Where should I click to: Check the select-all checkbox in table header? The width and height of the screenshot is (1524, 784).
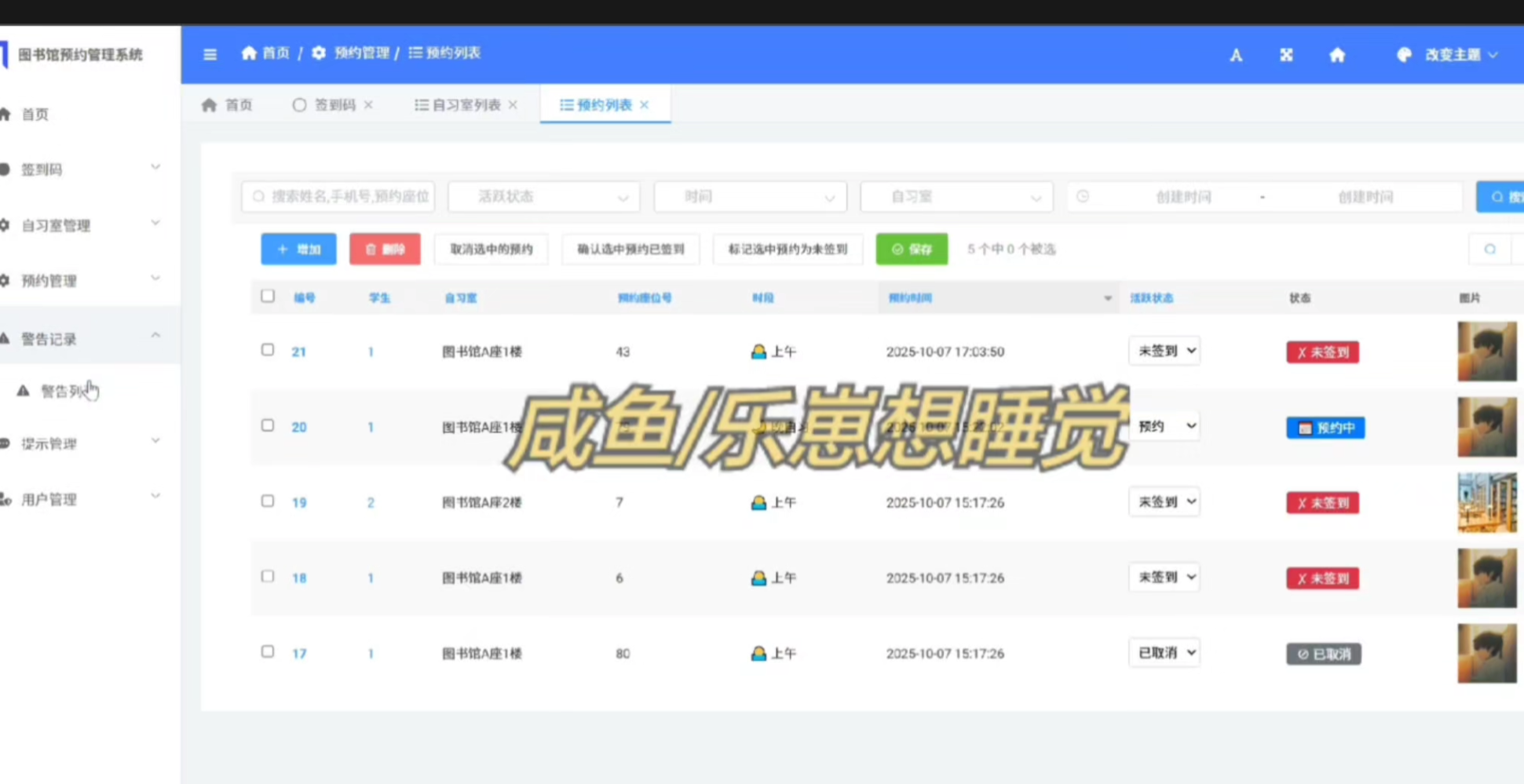(268, 297)
